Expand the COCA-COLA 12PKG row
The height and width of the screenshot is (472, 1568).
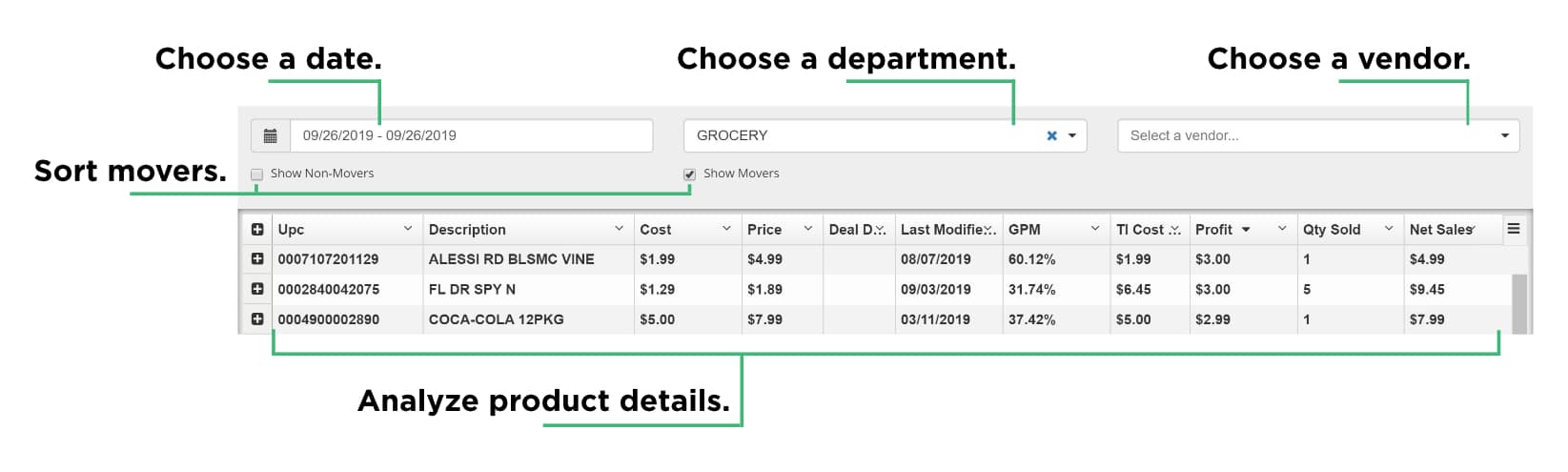[257, 318]
